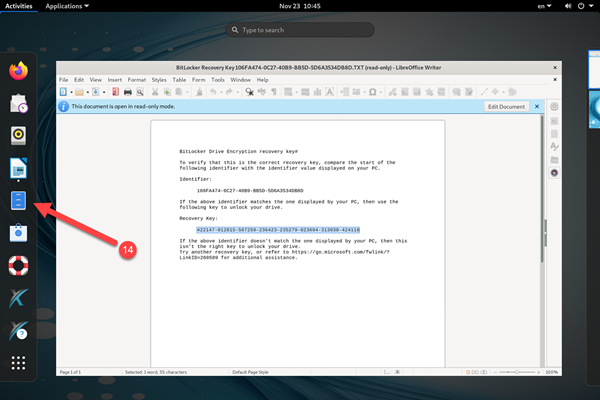Click the Insert Field icon
The height and width of the screenshot is (400, 600).
pyautogui.click(x=356, y=92)
